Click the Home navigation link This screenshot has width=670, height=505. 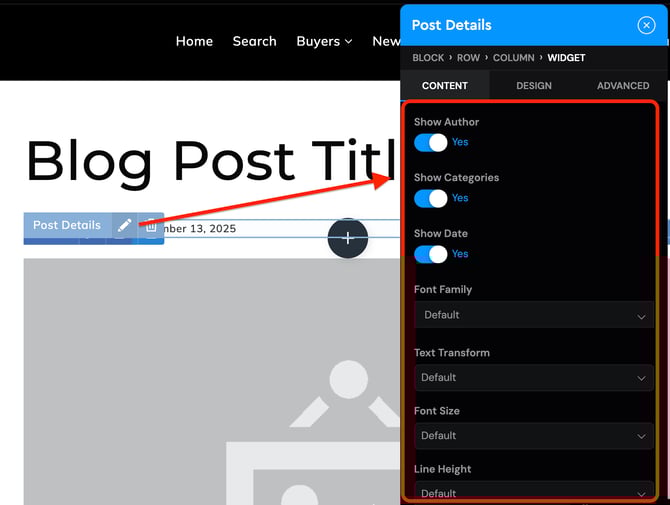tap(194, 41)
